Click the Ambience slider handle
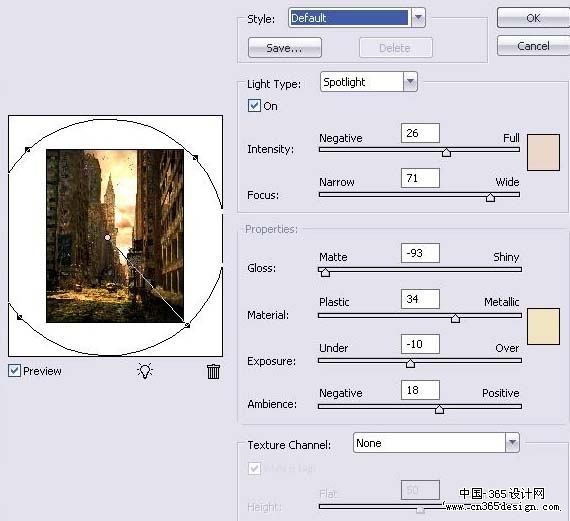Image resolution: width=570 pixels, height=521 pixels. [x=439, y=409]
